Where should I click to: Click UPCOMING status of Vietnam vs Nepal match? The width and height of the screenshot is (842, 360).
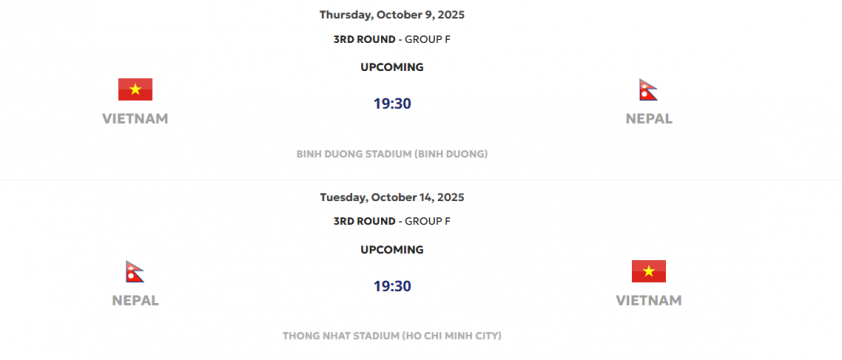click(x=392, y=67)
